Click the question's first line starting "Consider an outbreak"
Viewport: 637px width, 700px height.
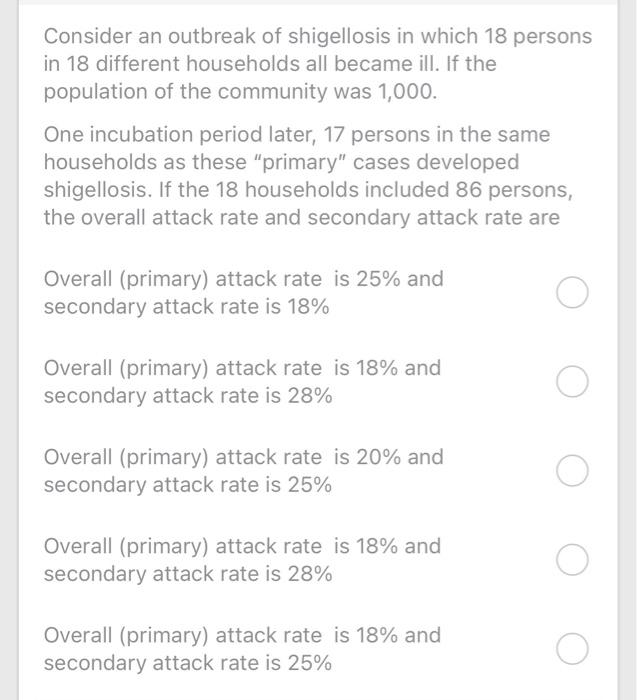pyautogui.click(x=318, y=37)
